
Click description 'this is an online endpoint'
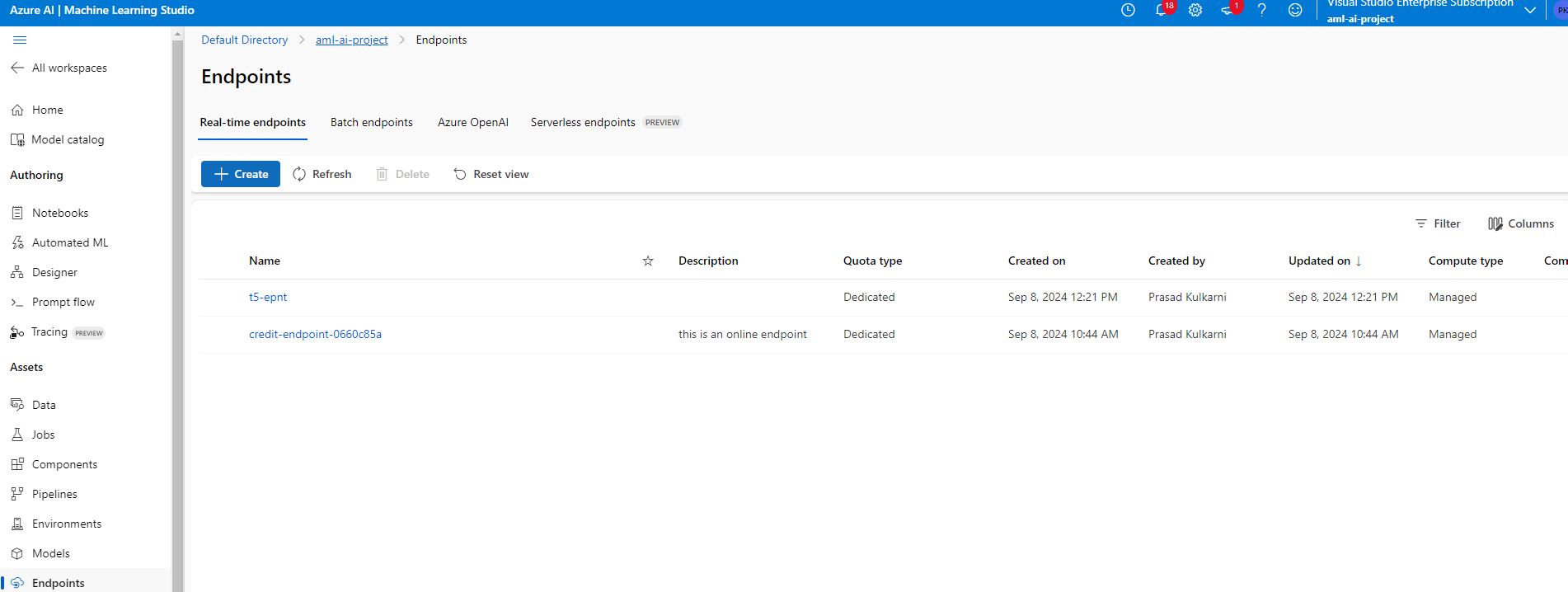743,334
